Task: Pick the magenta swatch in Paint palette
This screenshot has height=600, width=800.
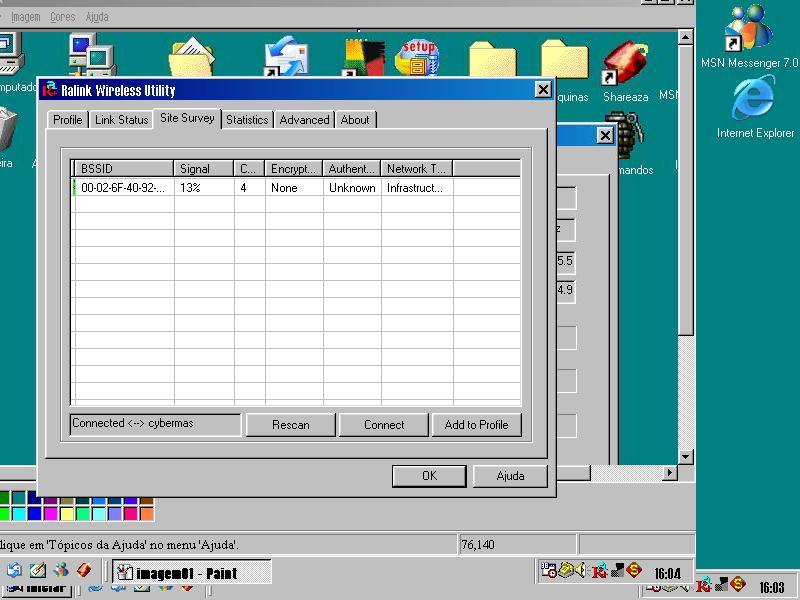Action: [51, 513]
